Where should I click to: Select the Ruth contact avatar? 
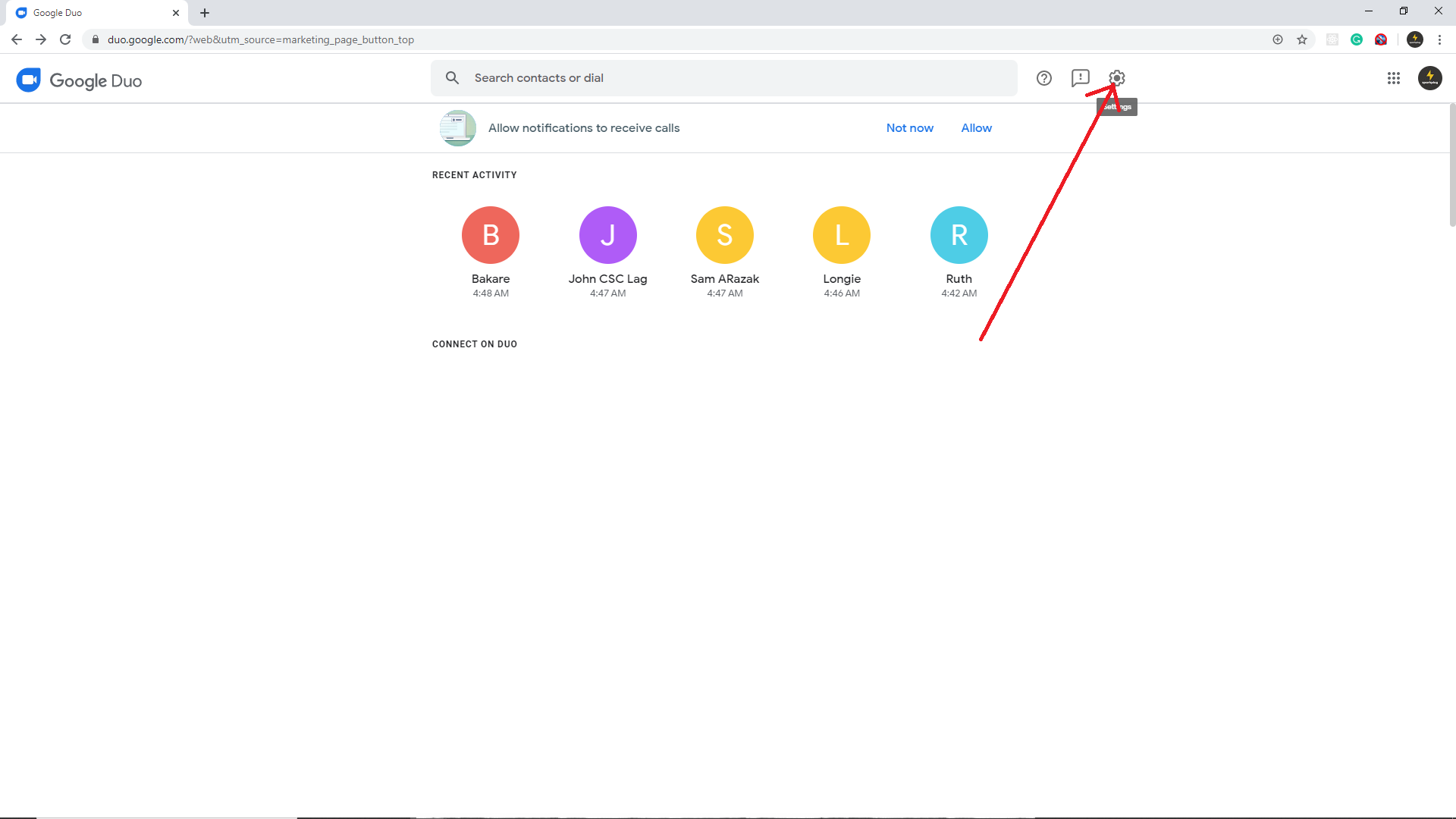pos(959,235)
